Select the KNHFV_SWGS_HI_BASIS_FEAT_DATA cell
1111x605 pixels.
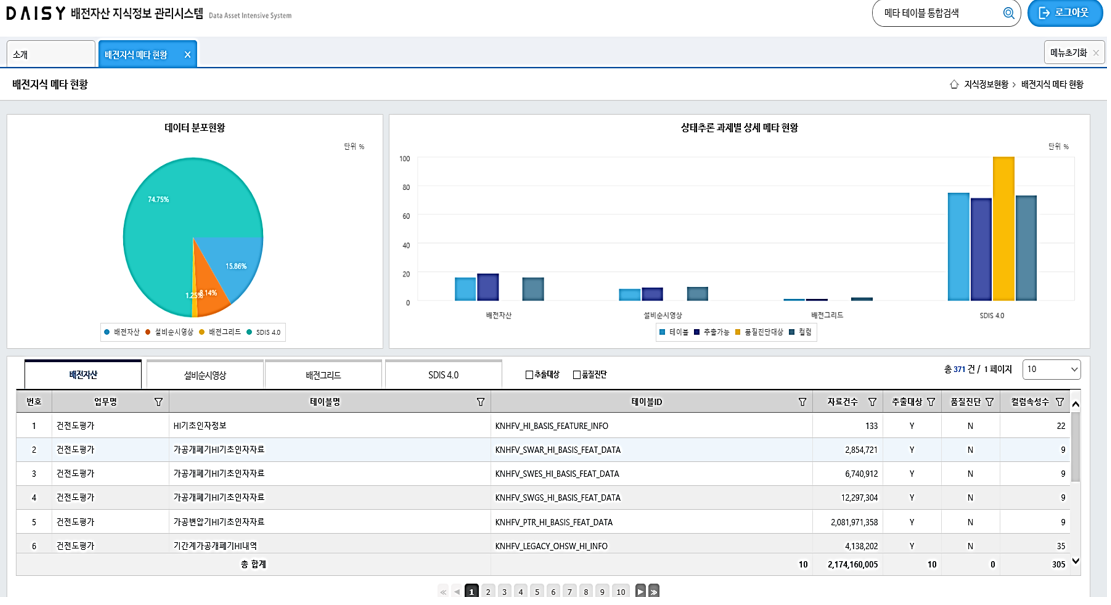tap(651, 498)
